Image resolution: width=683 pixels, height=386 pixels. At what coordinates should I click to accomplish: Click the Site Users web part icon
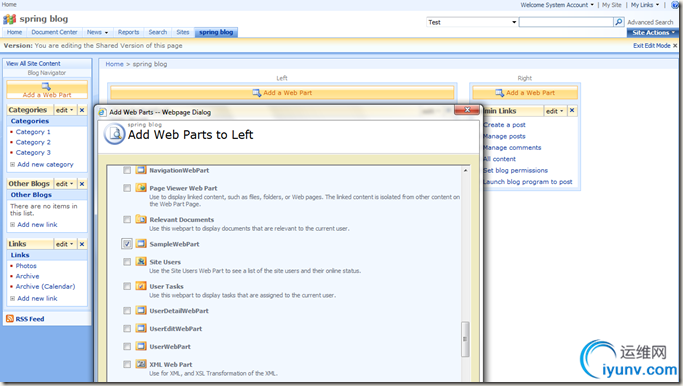[x=141, y=261]
